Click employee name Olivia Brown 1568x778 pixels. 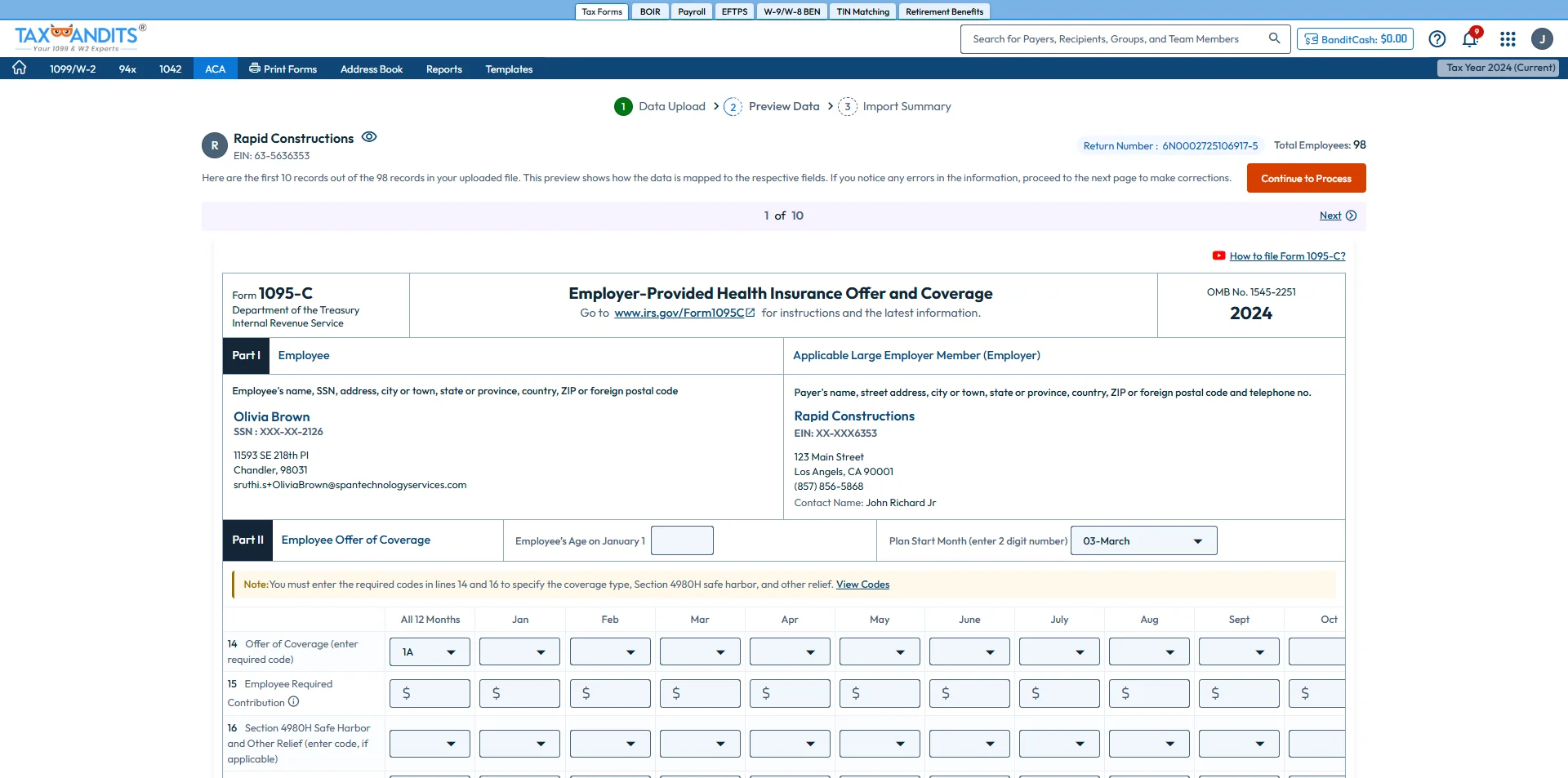tap(272, 416)
